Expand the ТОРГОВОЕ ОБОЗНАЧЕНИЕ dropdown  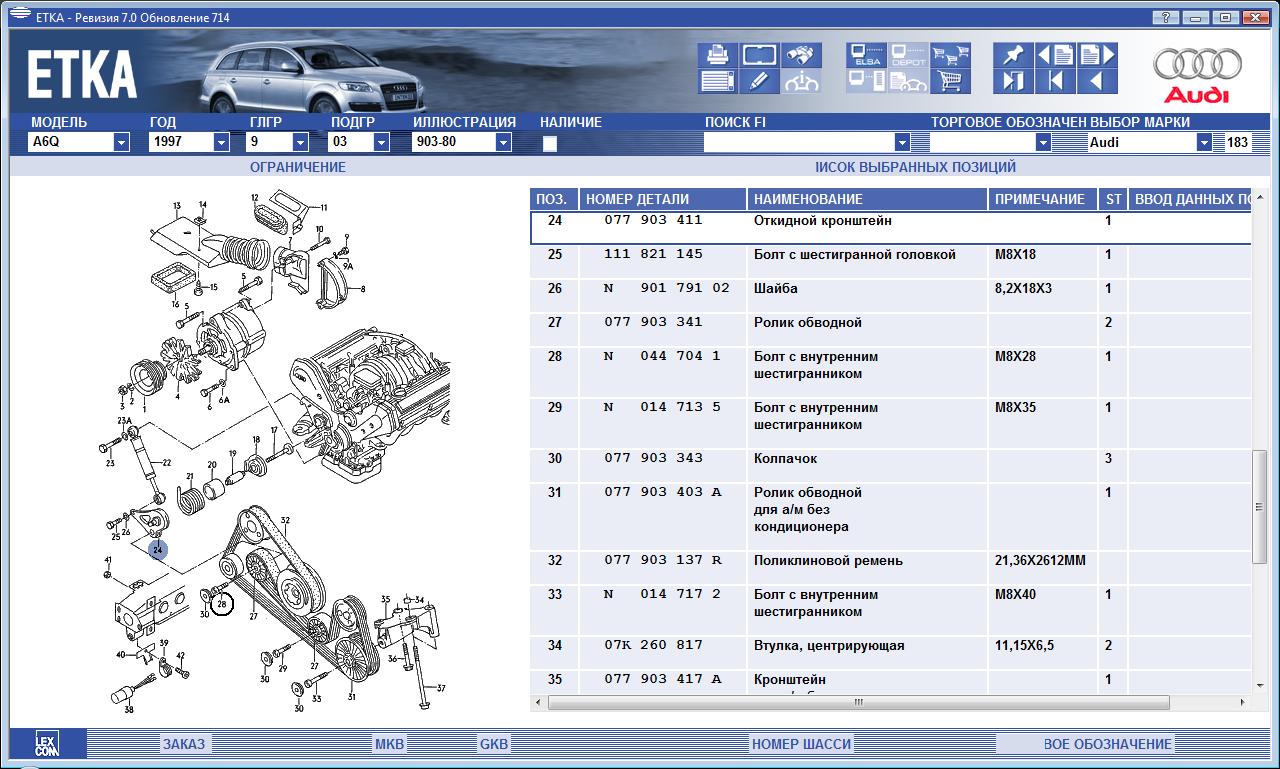click(1044, 143)
